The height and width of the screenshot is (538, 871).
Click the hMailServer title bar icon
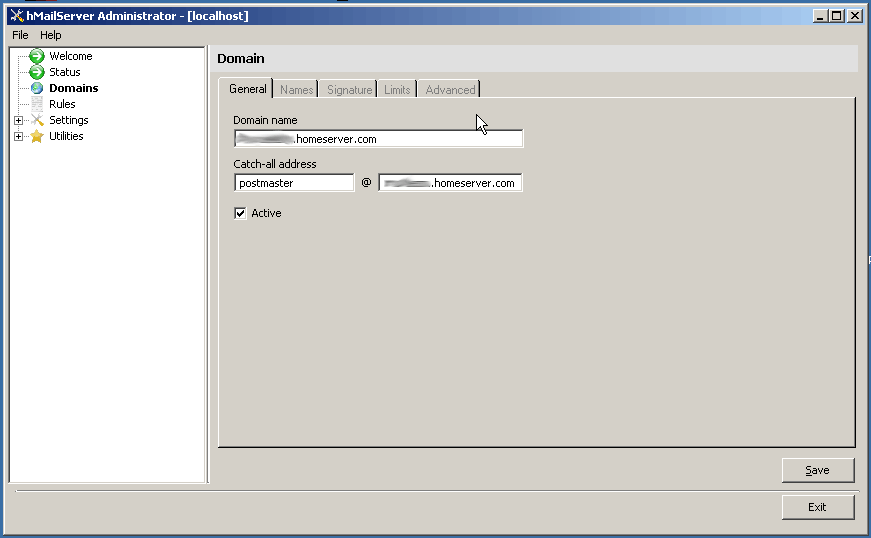click(17, 16)
